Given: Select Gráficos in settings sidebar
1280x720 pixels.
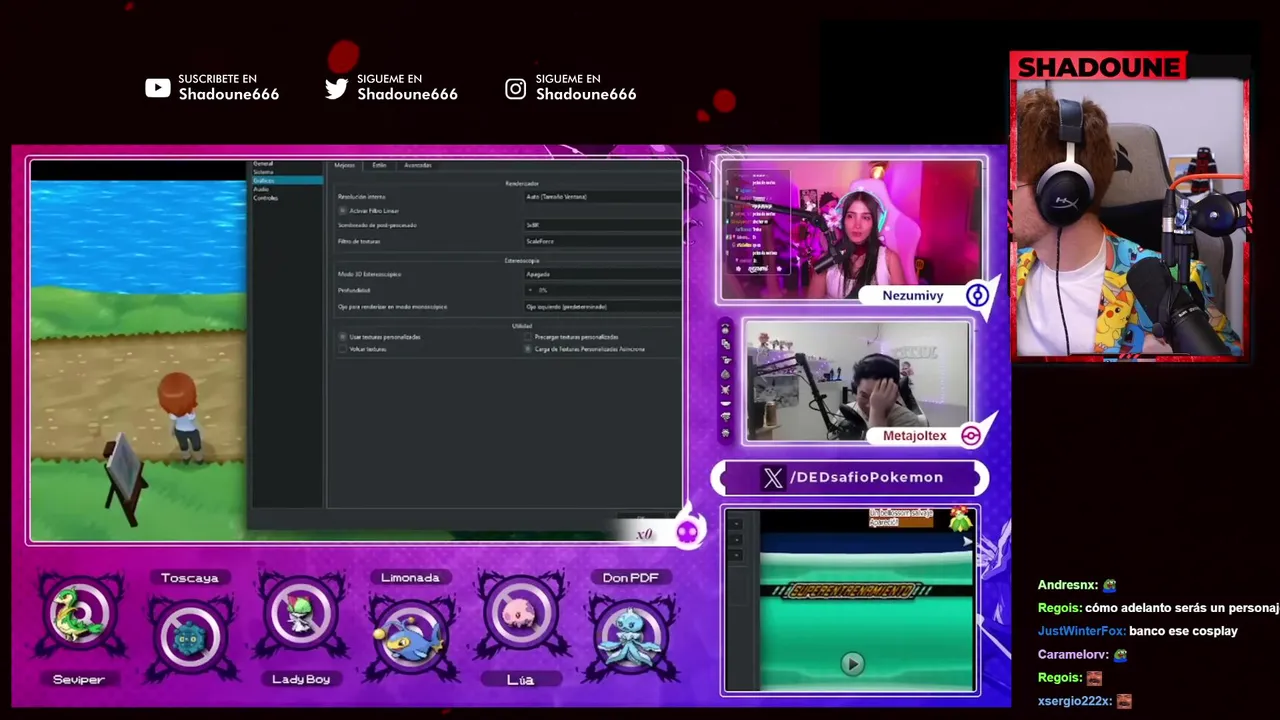Looking at the screenshot, I should 286,181.
